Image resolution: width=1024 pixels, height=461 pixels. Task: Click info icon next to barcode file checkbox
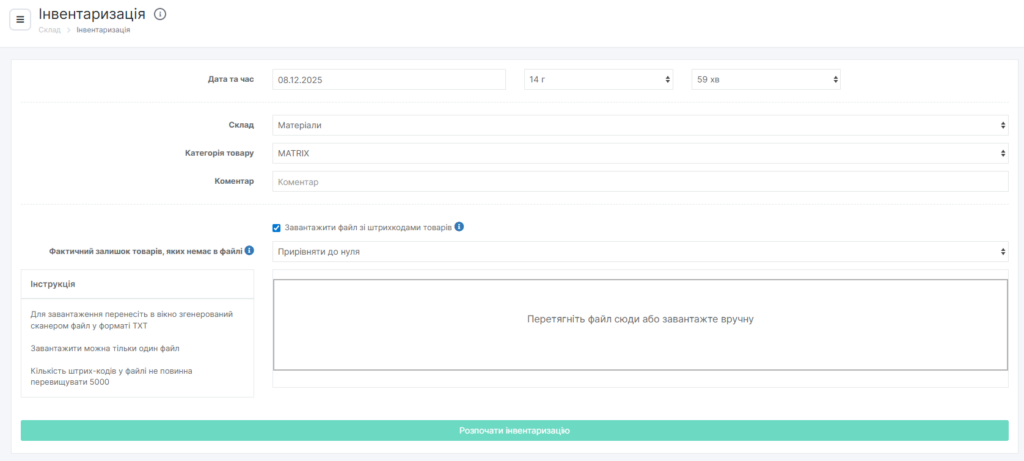click(459, 227)
